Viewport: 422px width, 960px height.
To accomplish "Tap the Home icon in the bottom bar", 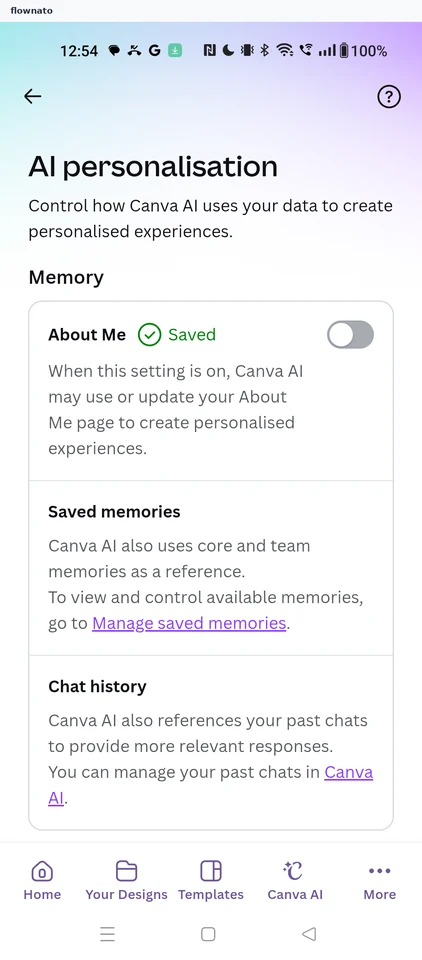I will click(x=42, y=871).
